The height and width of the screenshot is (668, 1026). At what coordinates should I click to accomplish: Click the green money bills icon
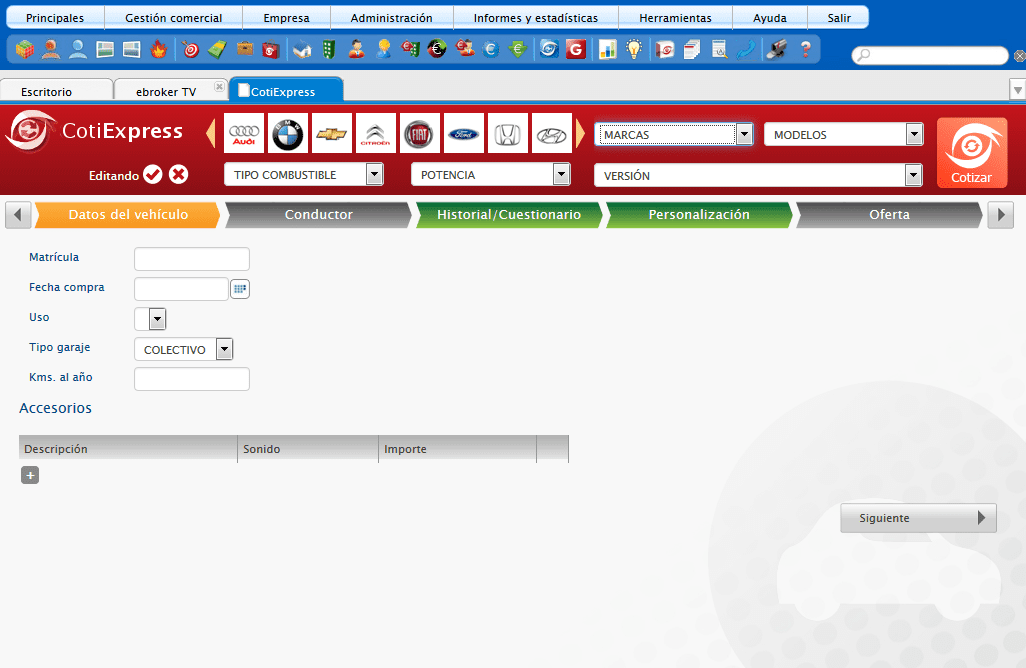pos(217,49)
